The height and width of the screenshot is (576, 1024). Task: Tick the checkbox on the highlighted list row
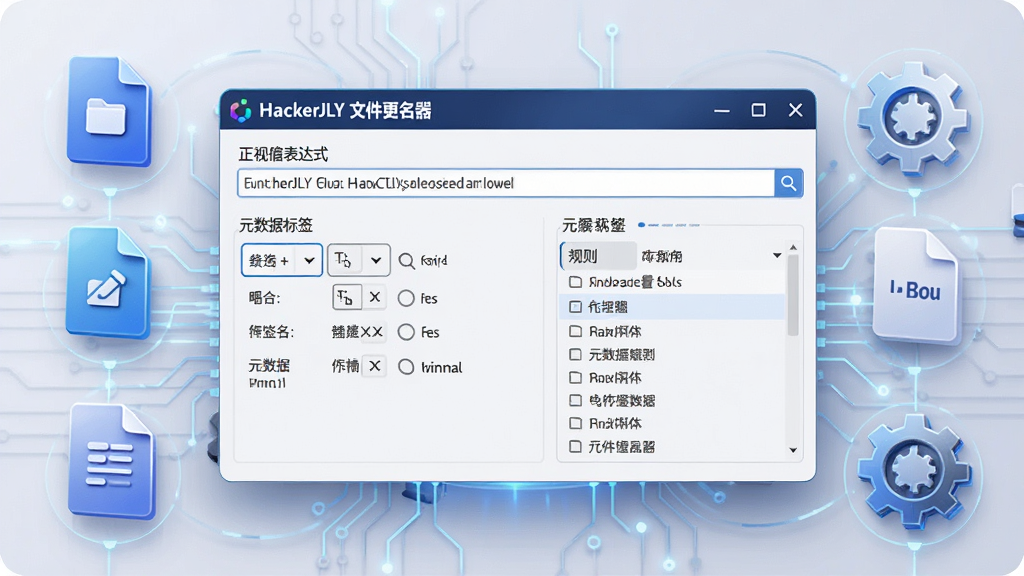point(575,307)
